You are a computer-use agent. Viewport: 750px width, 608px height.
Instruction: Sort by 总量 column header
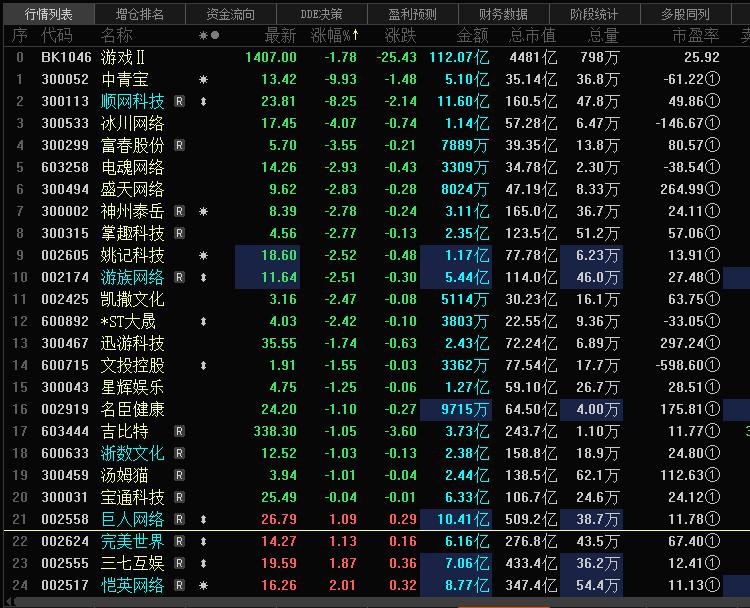(x=603, y=35)
